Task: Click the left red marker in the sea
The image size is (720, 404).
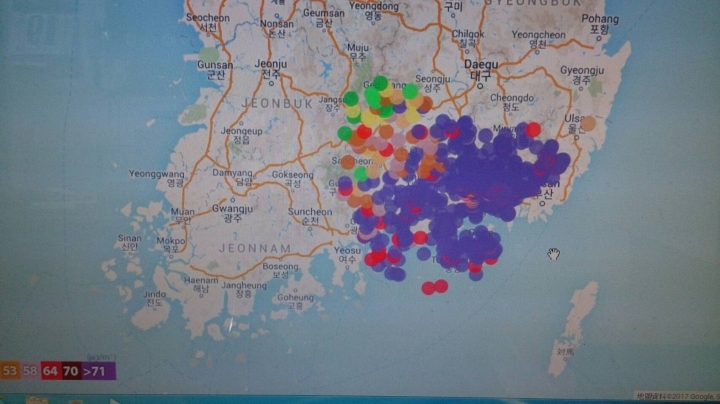Action: click(x=428, y=288)
